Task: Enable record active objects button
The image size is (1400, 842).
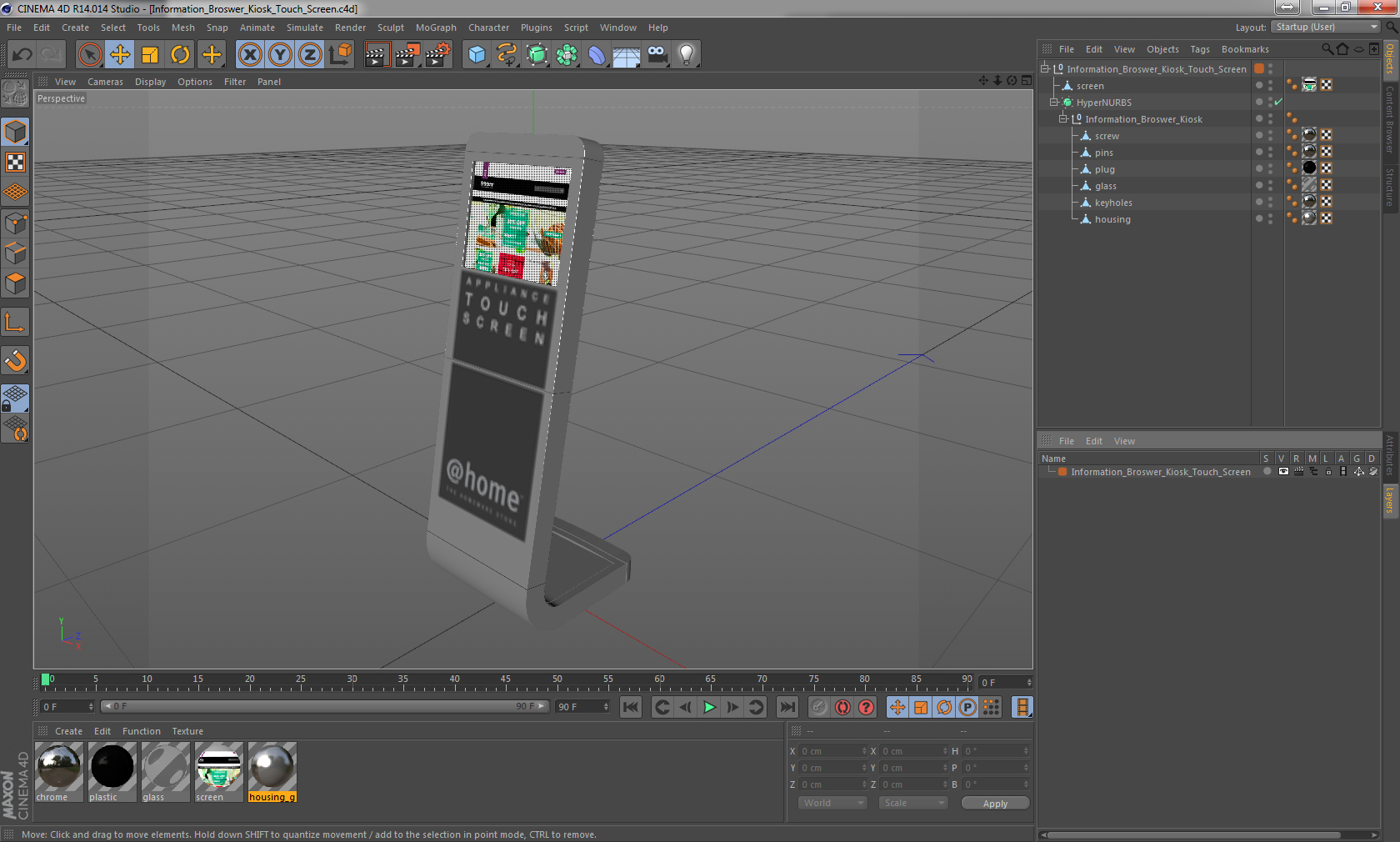Action: 819,707
